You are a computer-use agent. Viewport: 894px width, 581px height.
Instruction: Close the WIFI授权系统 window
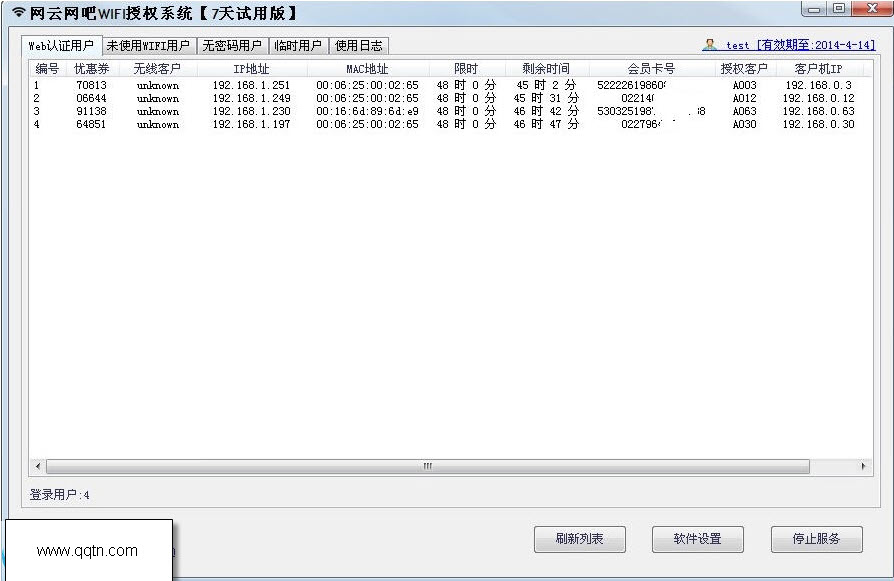coord(872,9)
